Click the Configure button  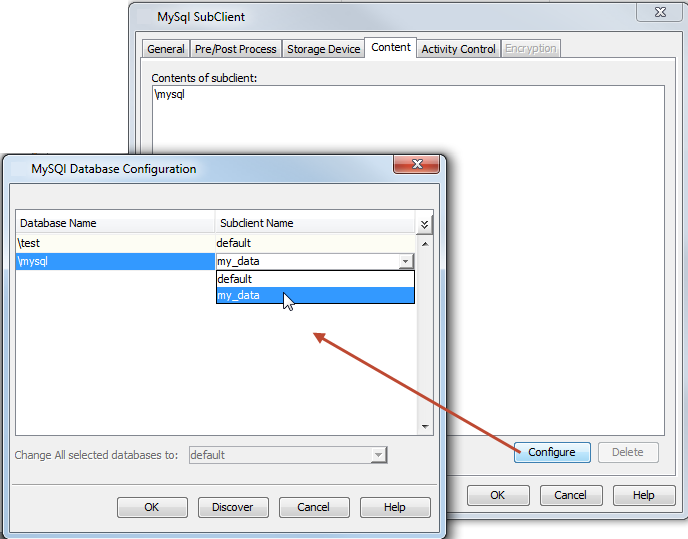(x=552, y=452)
